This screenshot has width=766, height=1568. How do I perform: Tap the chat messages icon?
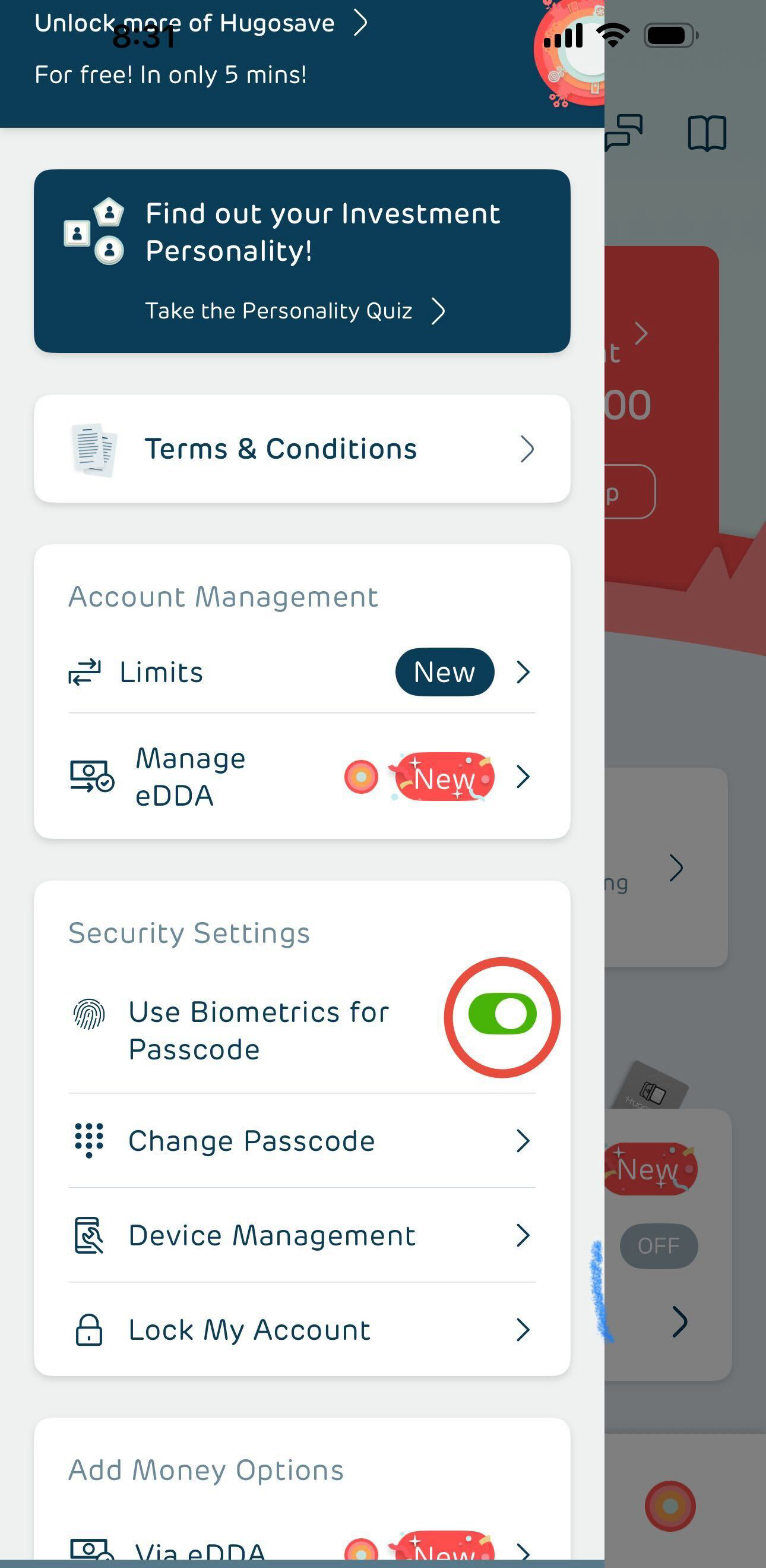pos(625,131)
